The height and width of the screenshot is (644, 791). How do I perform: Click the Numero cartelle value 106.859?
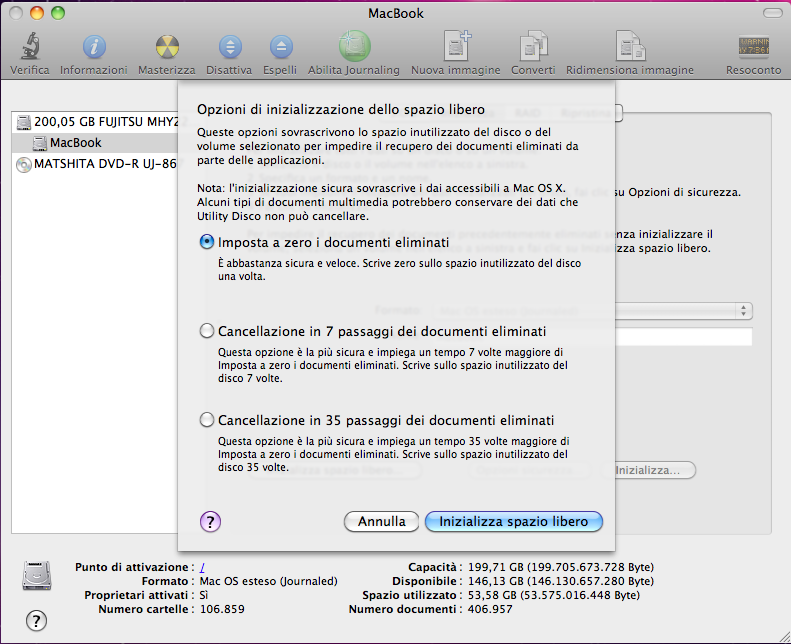[x=222, y=609]
